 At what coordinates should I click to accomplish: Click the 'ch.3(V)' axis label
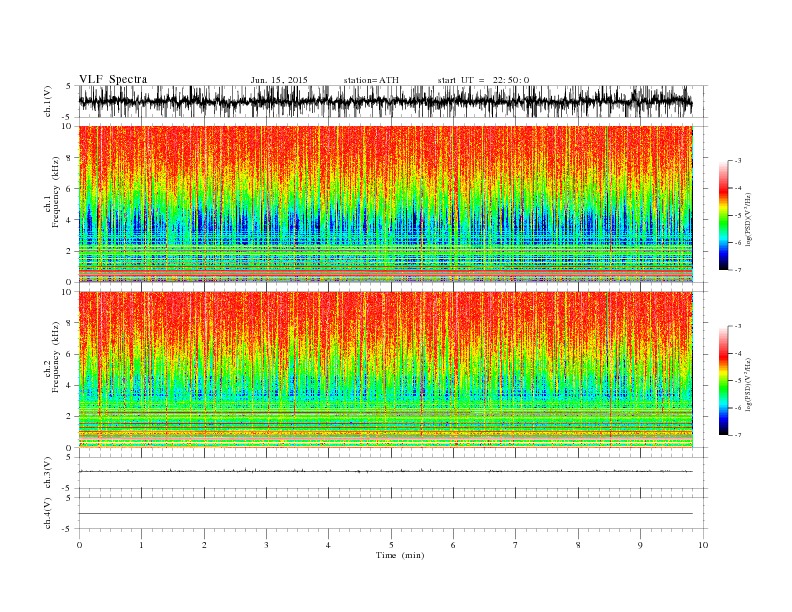[48, 473]
